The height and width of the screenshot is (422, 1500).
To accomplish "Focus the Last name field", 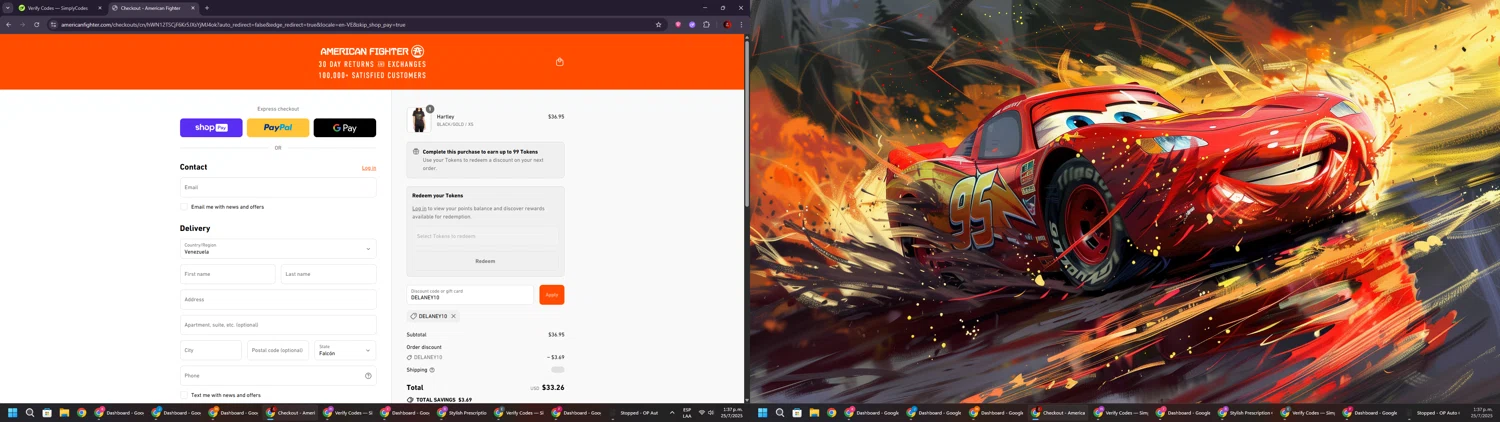I will [x=329, y=274].
